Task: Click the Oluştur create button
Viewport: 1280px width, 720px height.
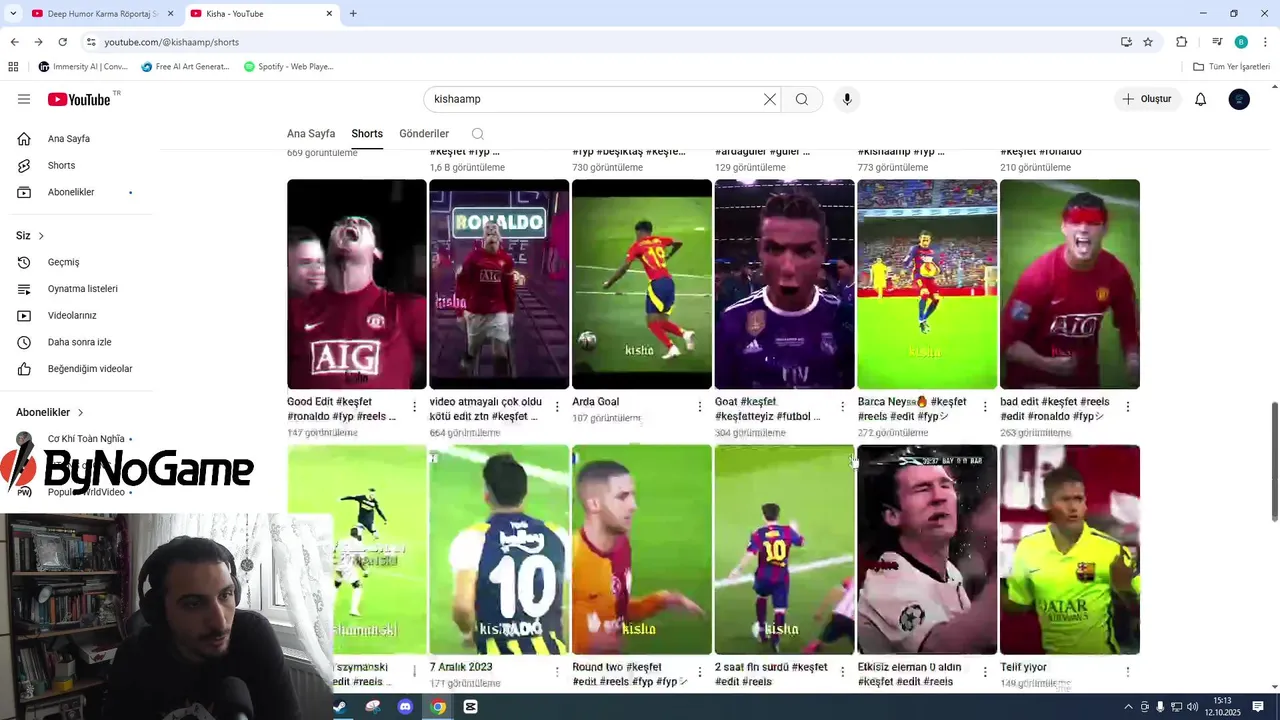Action: click(1147, 99)
